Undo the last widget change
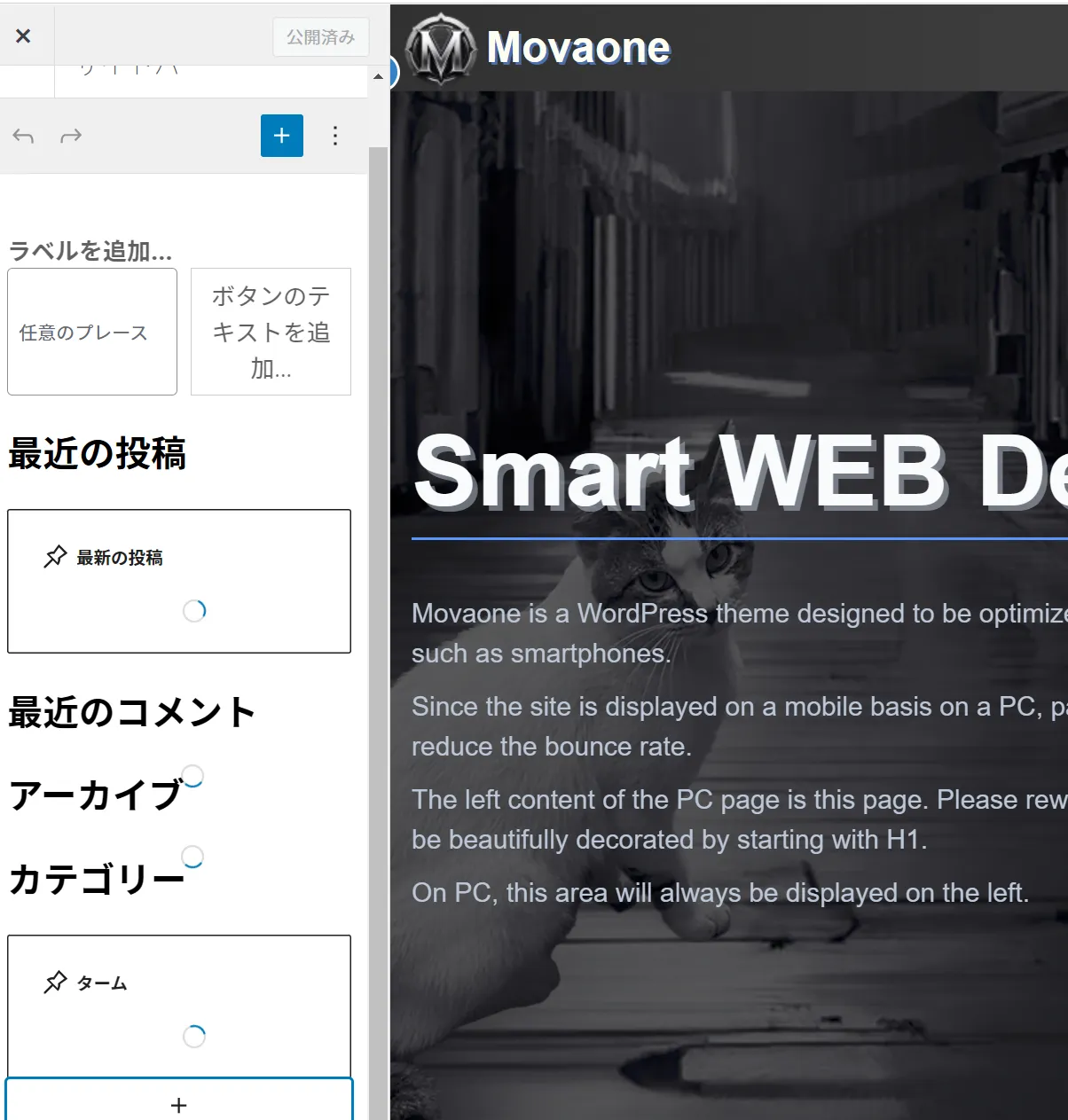Viewport: 1068px width, 1120px height. pos(24,136)
